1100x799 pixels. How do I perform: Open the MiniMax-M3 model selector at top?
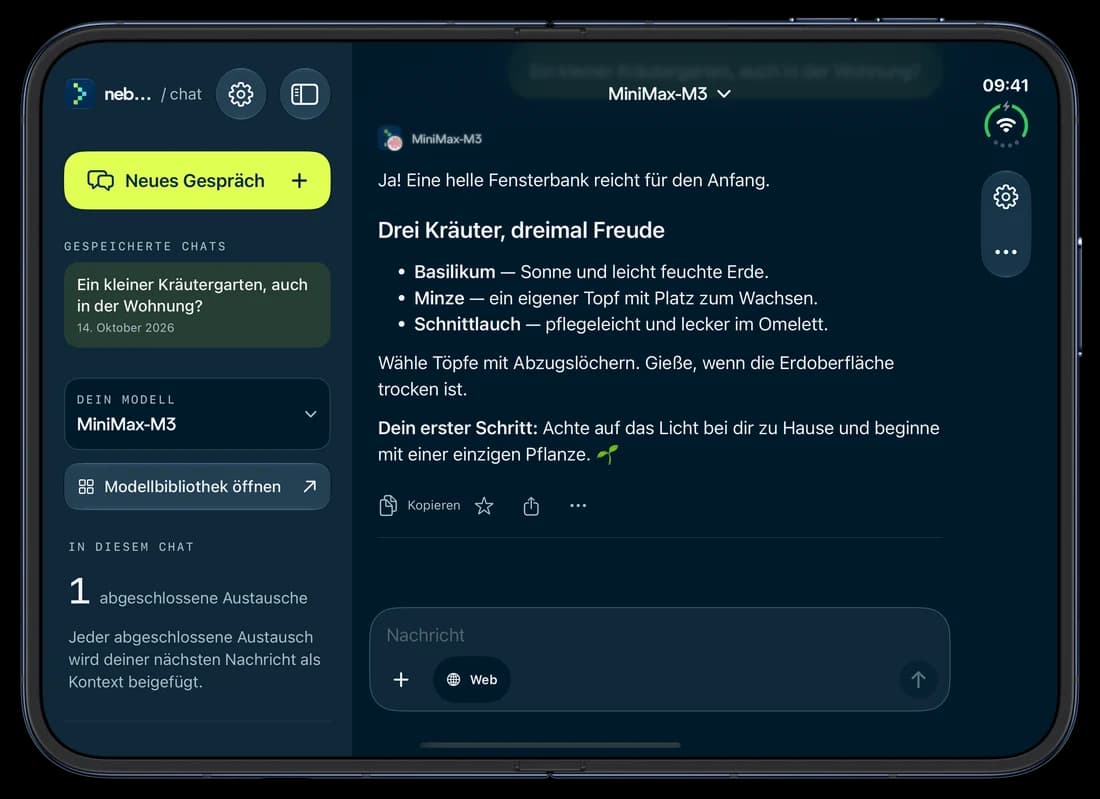pyautogui.click(x=669, y=94)
